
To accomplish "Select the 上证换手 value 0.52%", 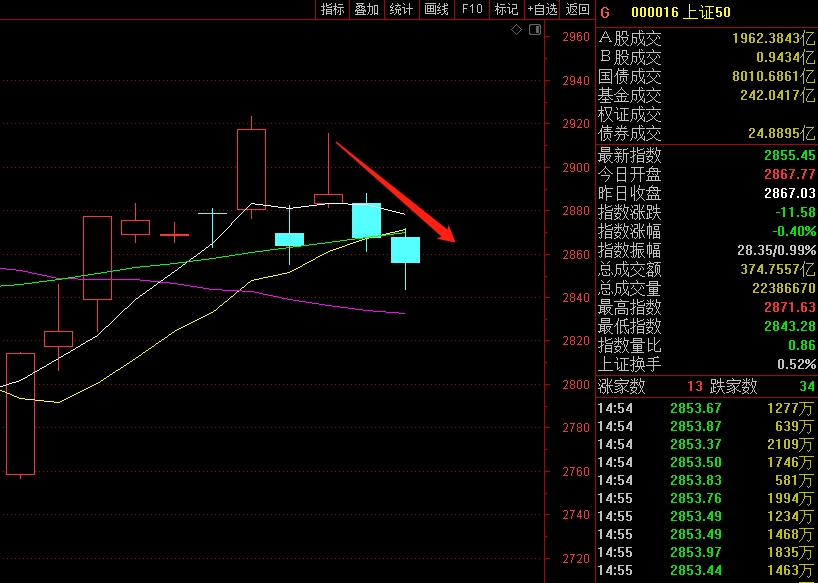I will click(796, 364).
